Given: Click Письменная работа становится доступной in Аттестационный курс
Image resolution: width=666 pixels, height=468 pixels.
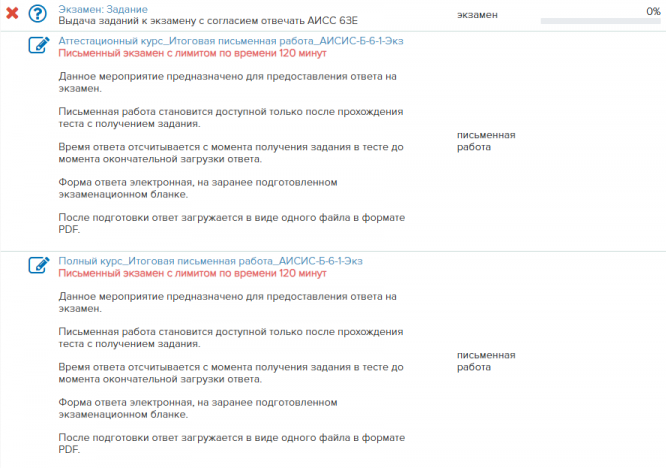Looking at the screenshot, I should [x=230, y=117].
